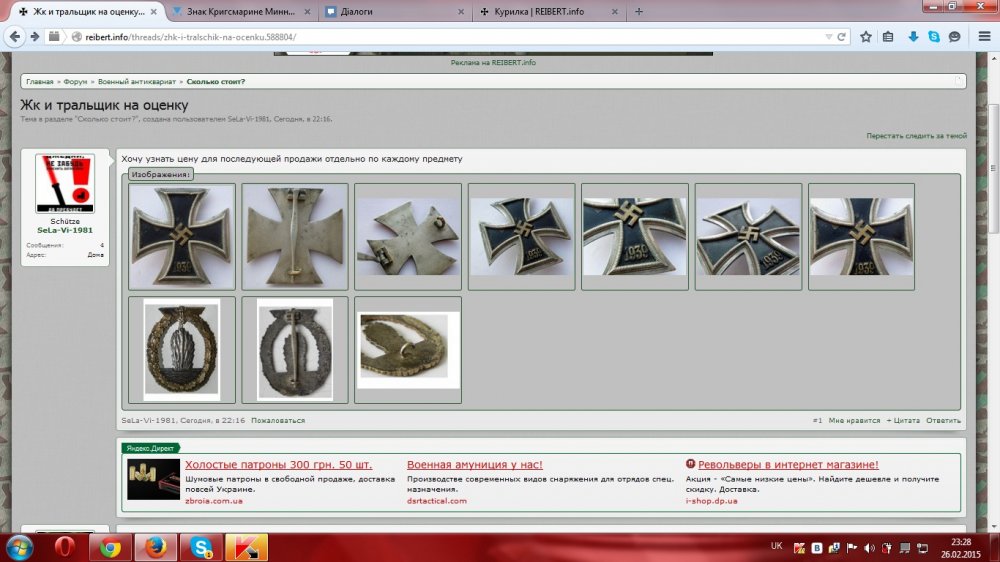Click the Skype toolbar extension icon
The width and height of the screenshot is (1000, 562).
(x=934, y=36)
